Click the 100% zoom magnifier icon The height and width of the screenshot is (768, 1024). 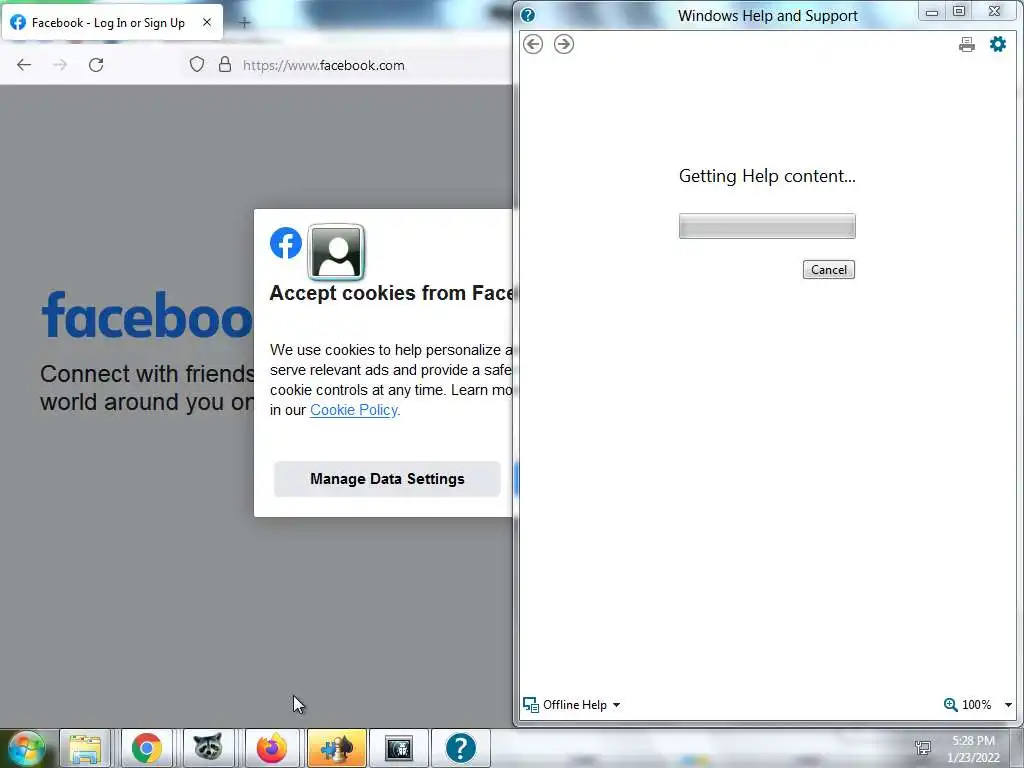[950, 705]
